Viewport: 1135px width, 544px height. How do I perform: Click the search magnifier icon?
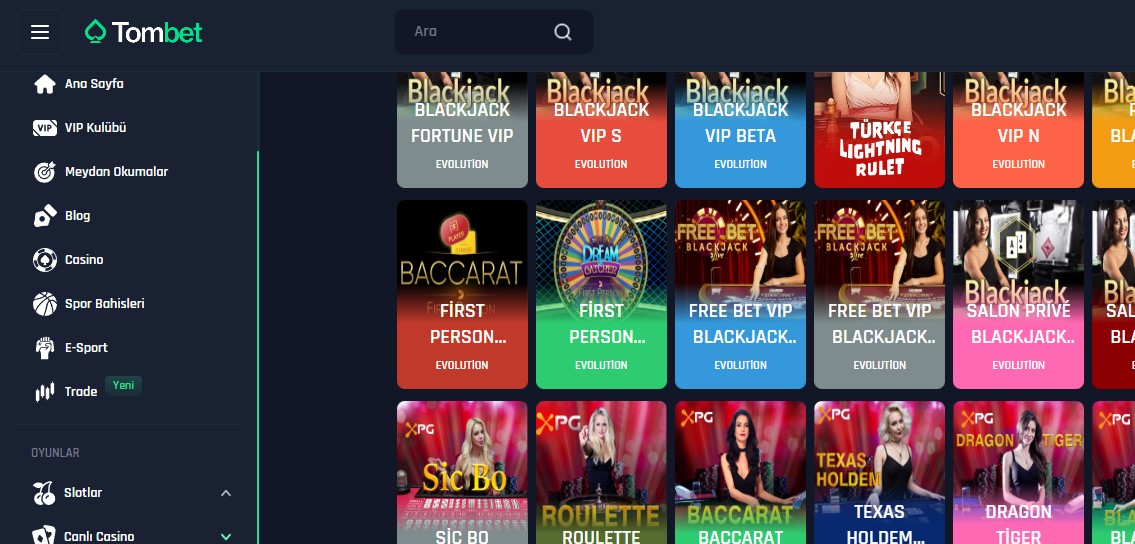[x=562, y=32]
